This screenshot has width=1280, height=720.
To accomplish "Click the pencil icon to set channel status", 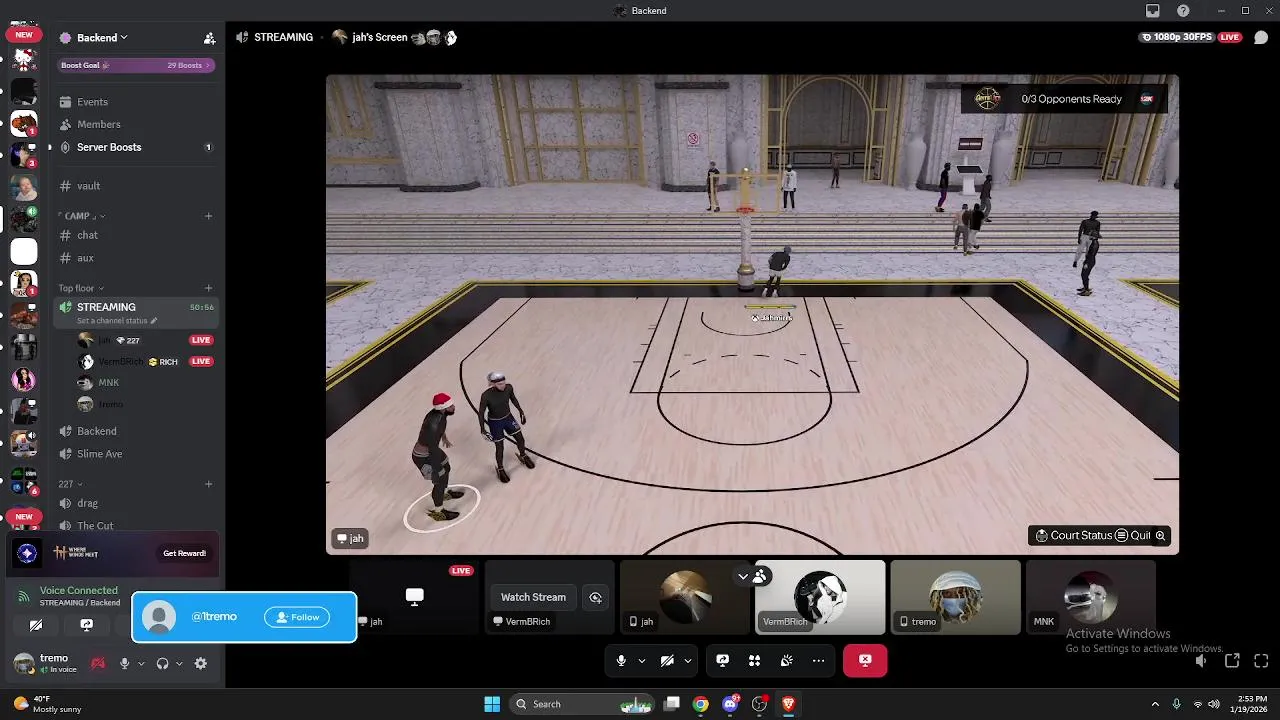I will click(x=154, y=321).
